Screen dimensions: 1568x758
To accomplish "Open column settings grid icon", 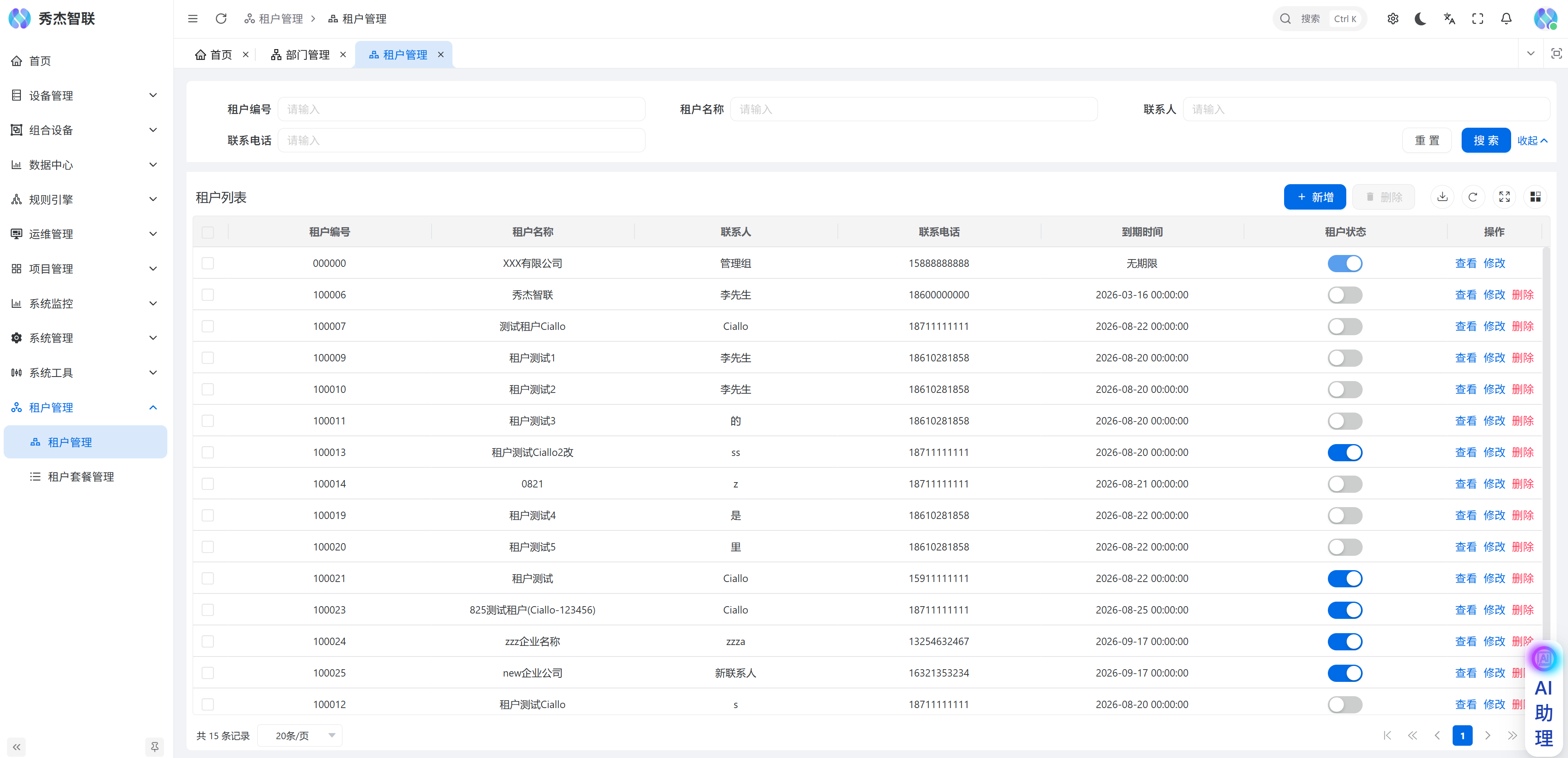I will click(x=1535, y=196).
